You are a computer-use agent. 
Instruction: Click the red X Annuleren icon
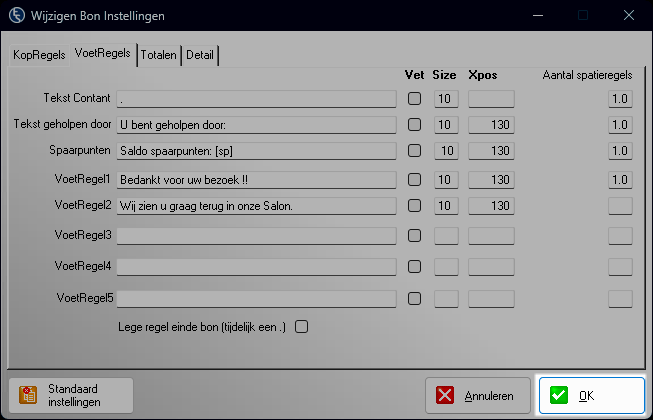[445, 395]
